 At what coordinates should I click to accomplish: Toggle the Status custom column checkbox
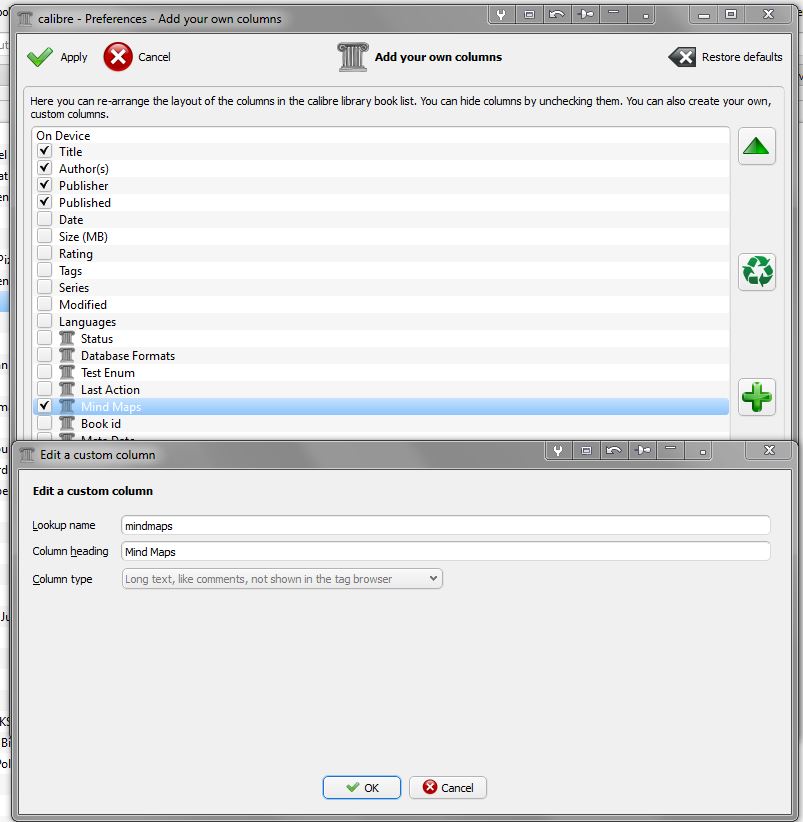tap(45, 338)
